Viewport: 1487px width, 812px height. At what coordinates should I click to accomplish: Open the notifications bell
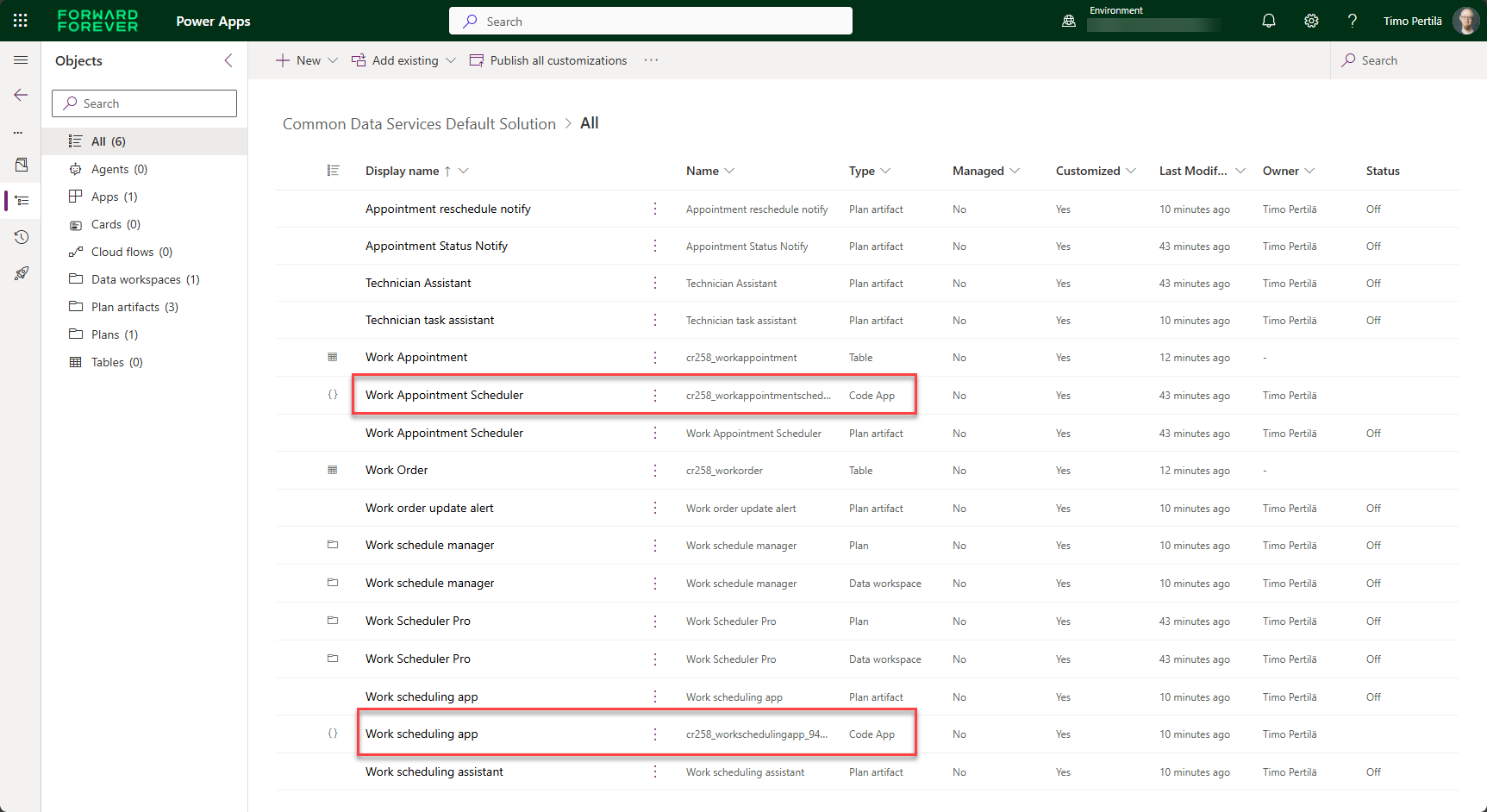coord(1268,21)
